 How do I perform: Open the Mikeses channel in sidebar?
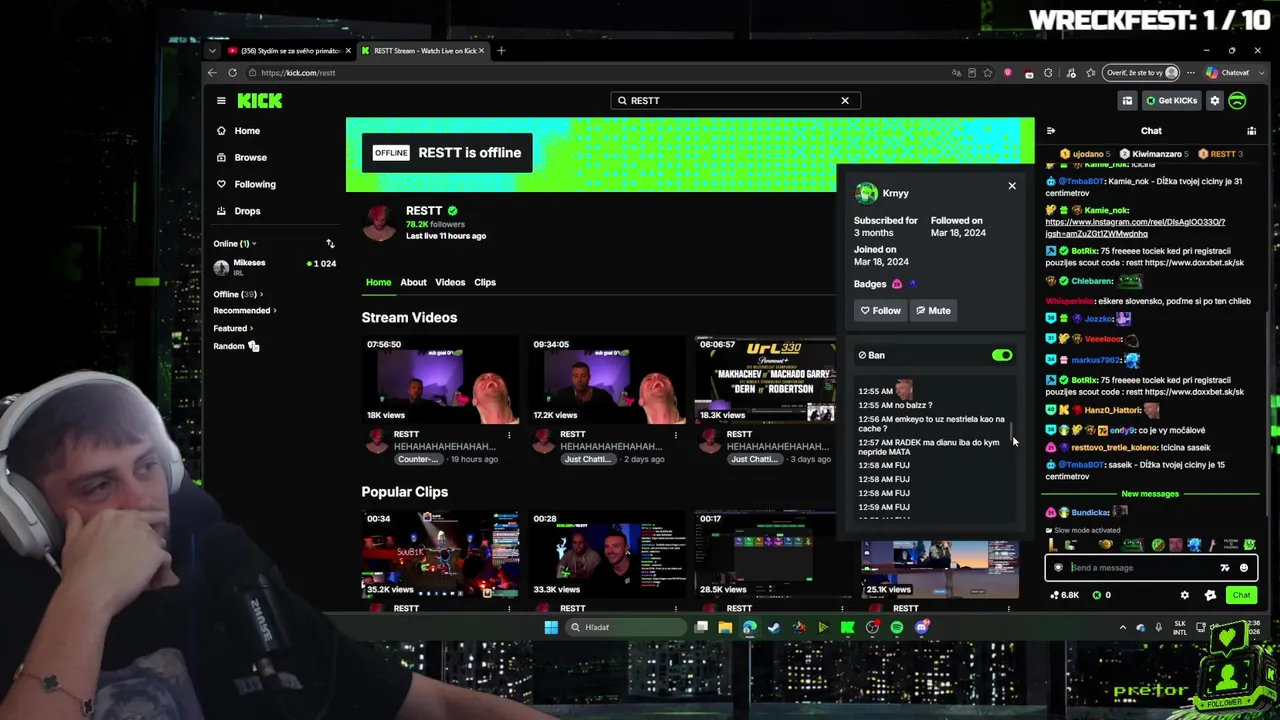(275, 266)
